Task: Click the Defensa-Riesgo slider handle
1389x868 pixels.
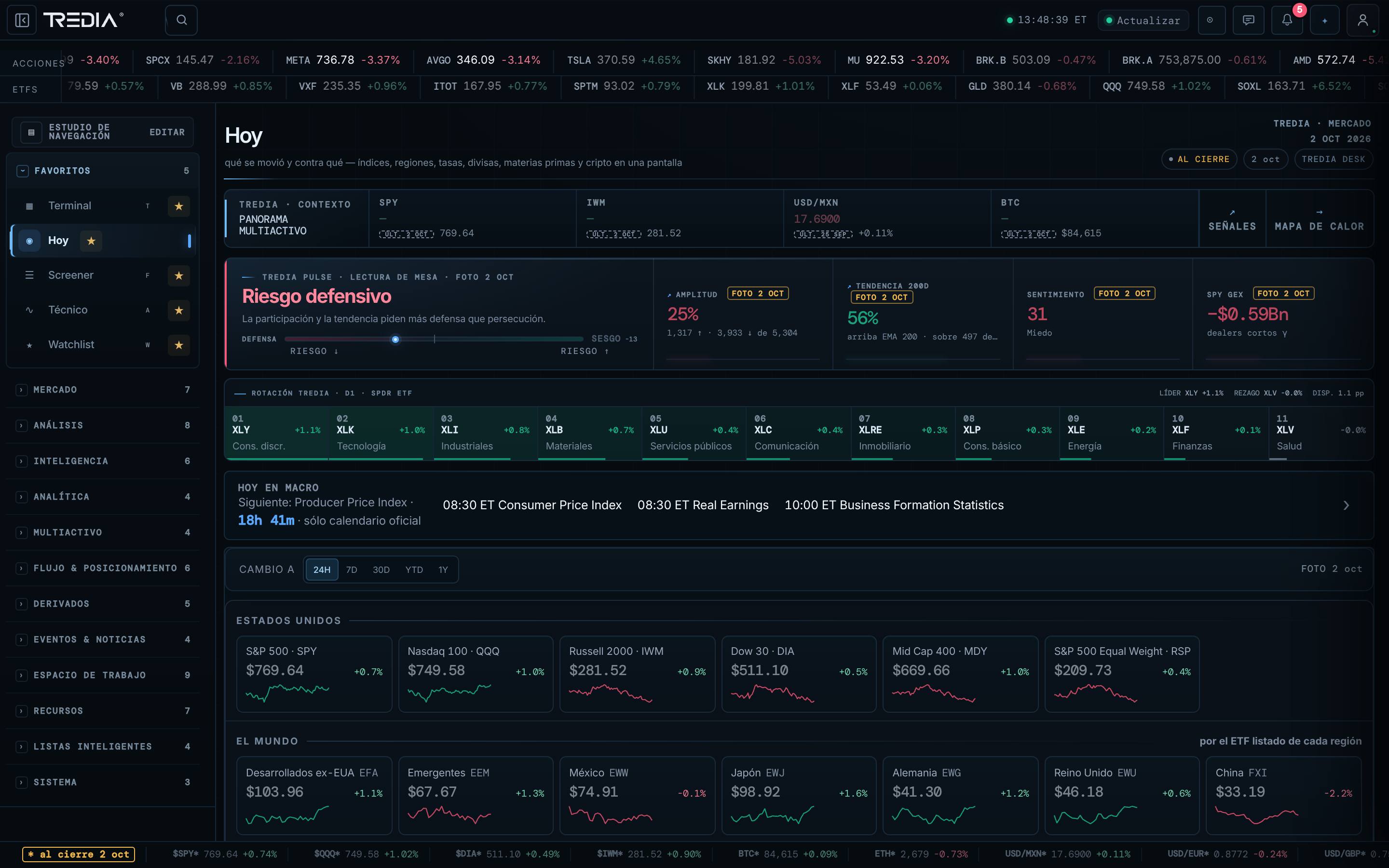Action: pyautogui.click(x=395, y=339)
